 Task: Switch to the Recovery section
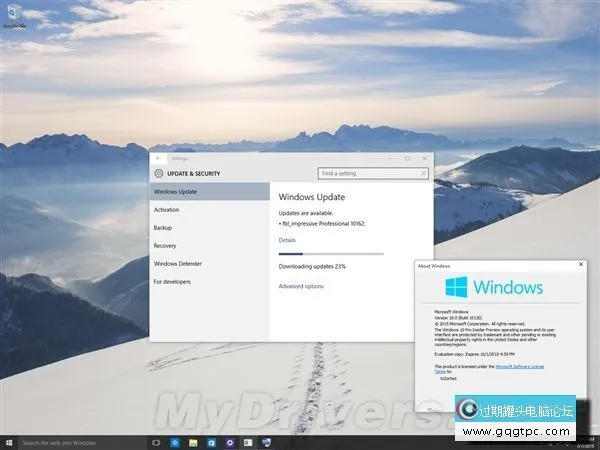[165, 245]
